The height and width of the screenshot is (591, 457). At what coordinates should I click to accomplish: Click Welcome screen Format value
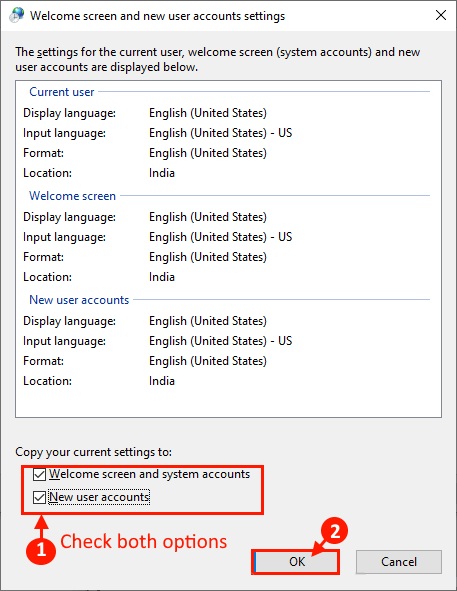point(208,257)
